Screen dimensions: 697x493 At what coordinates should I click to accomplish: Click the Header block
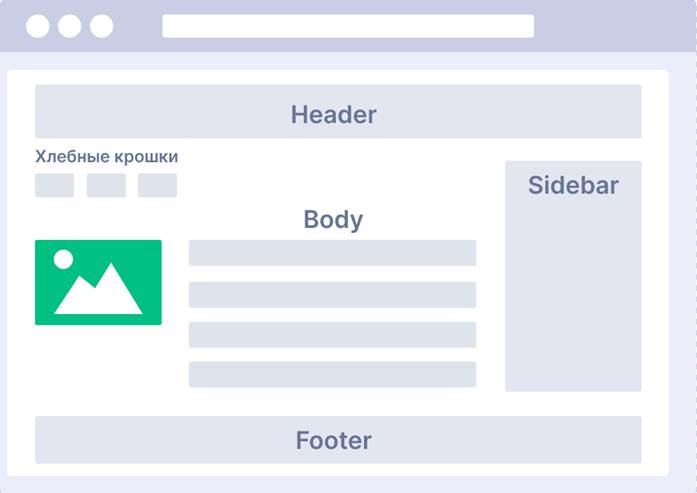tap(338, 112)
